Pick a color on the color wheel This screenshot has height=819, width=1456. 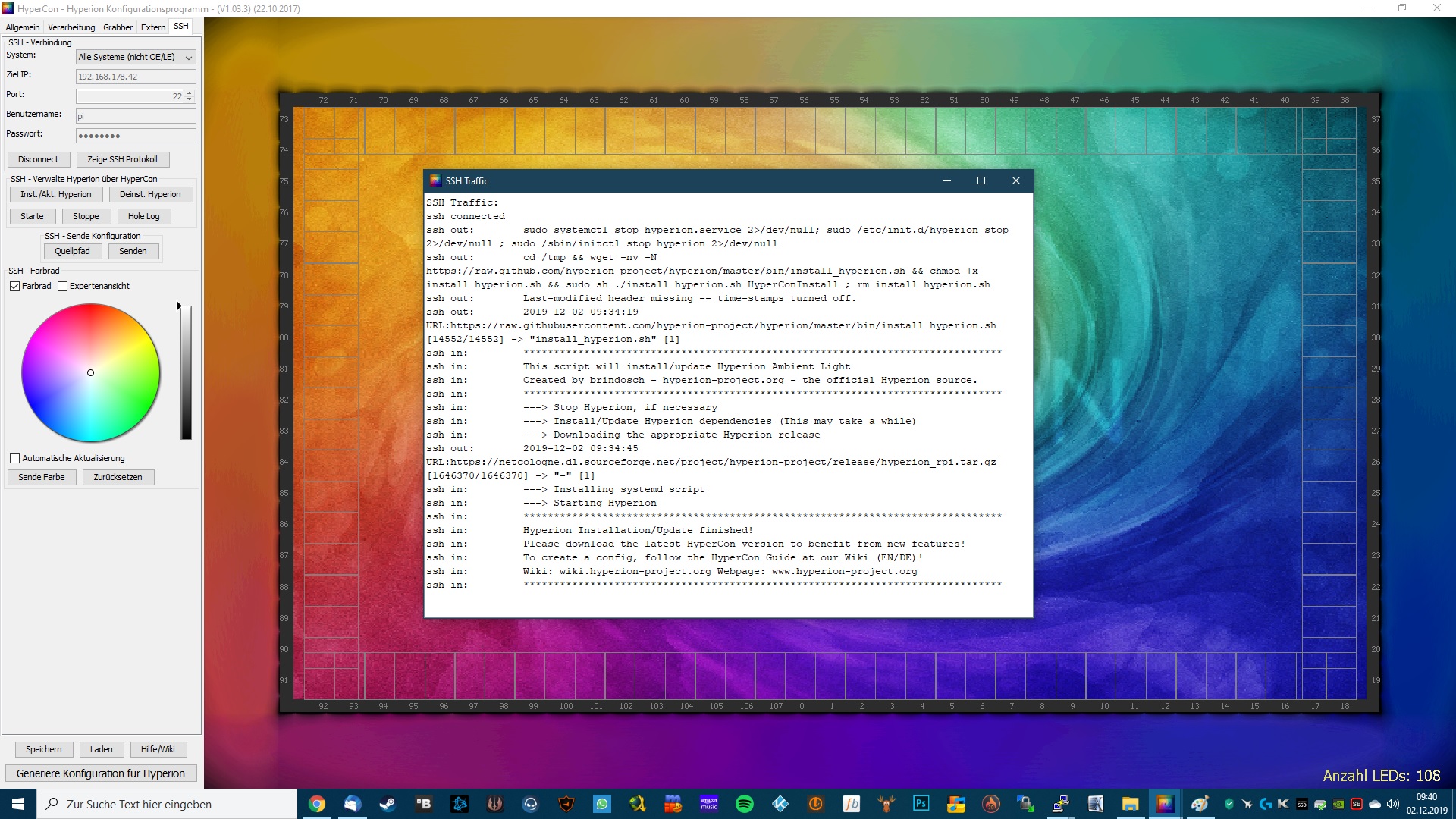91,372
